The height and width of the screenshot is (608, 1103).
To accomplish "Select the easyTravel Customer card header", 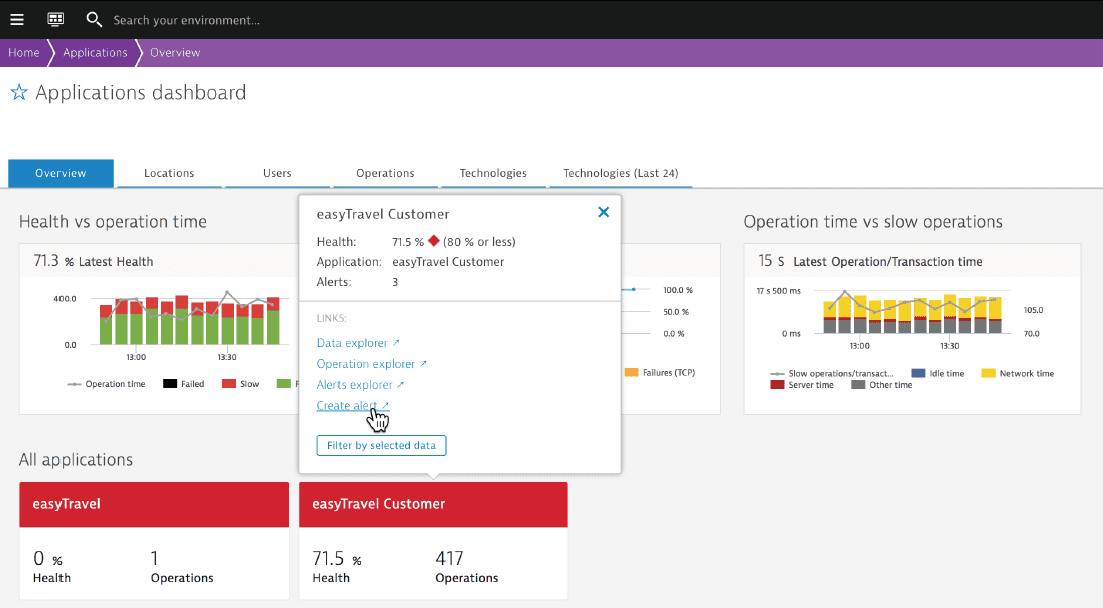I will pos(433,505).
